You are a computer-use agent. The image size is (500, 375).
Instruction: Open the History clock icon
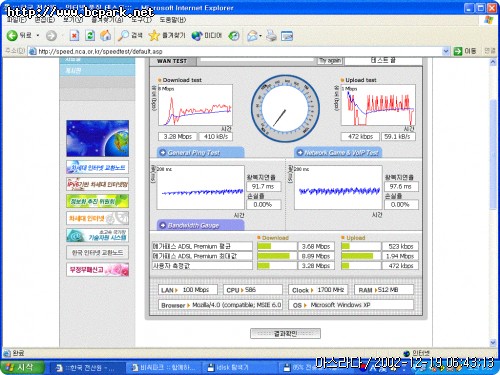click(234, 36)
